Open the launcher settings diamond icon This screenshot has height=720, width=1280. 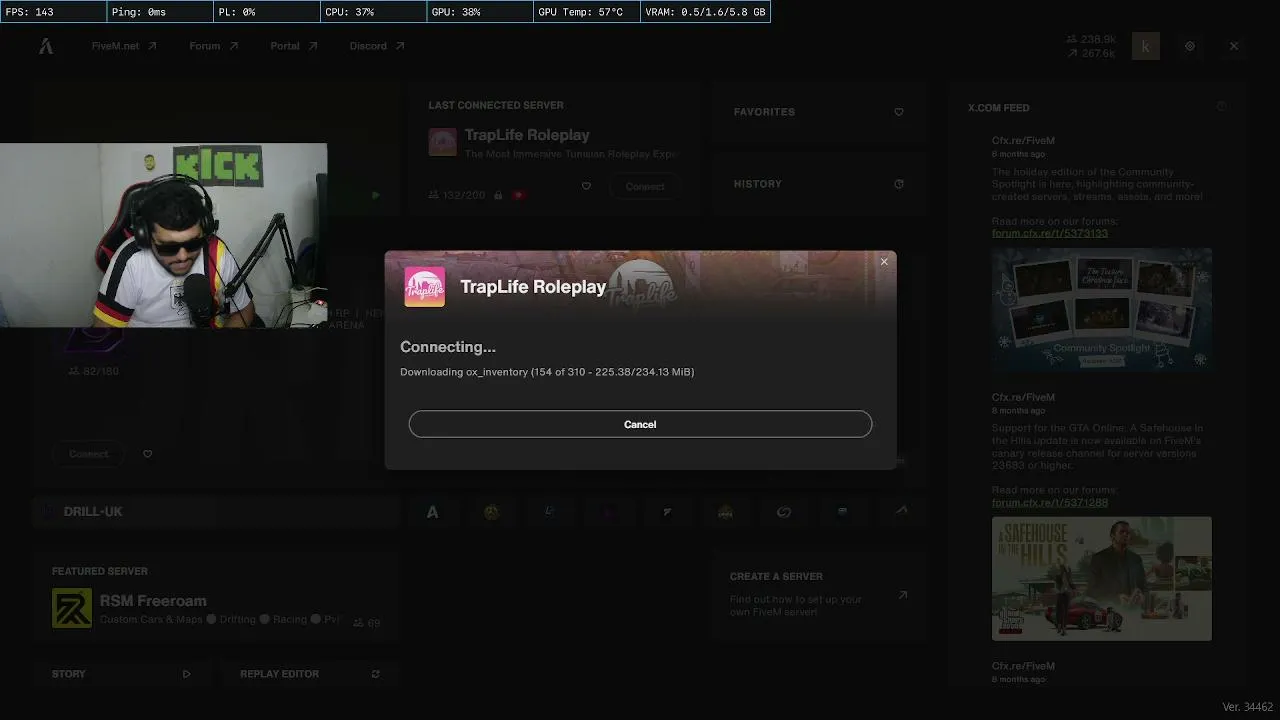1190,46
